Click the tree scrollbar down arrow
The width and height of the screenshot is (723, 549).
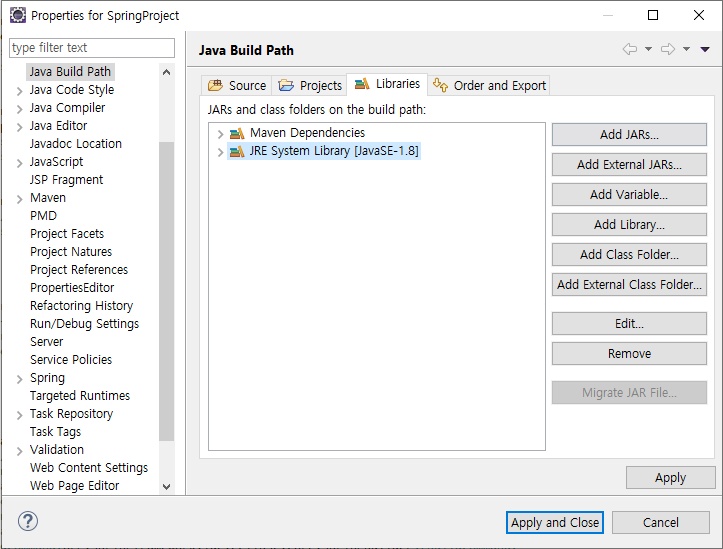click(x=166, y=486)
